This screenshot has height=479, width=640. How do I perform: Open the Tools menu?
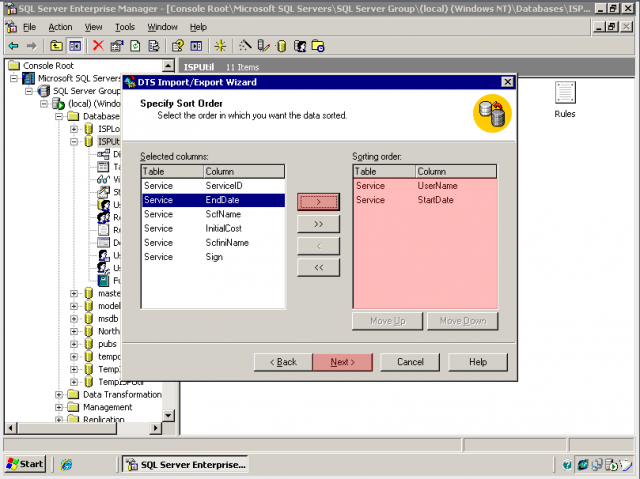(124, 27)
